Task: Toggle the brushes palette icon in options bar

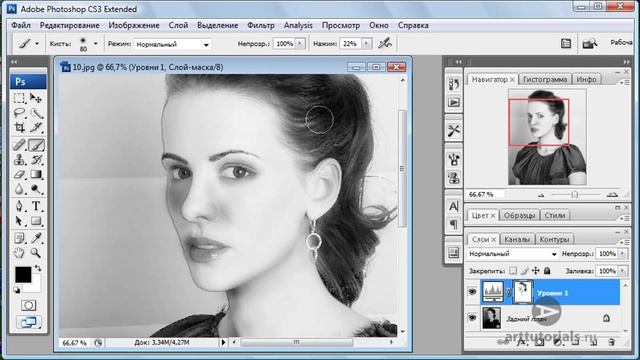Action: [x=566, y=43]
